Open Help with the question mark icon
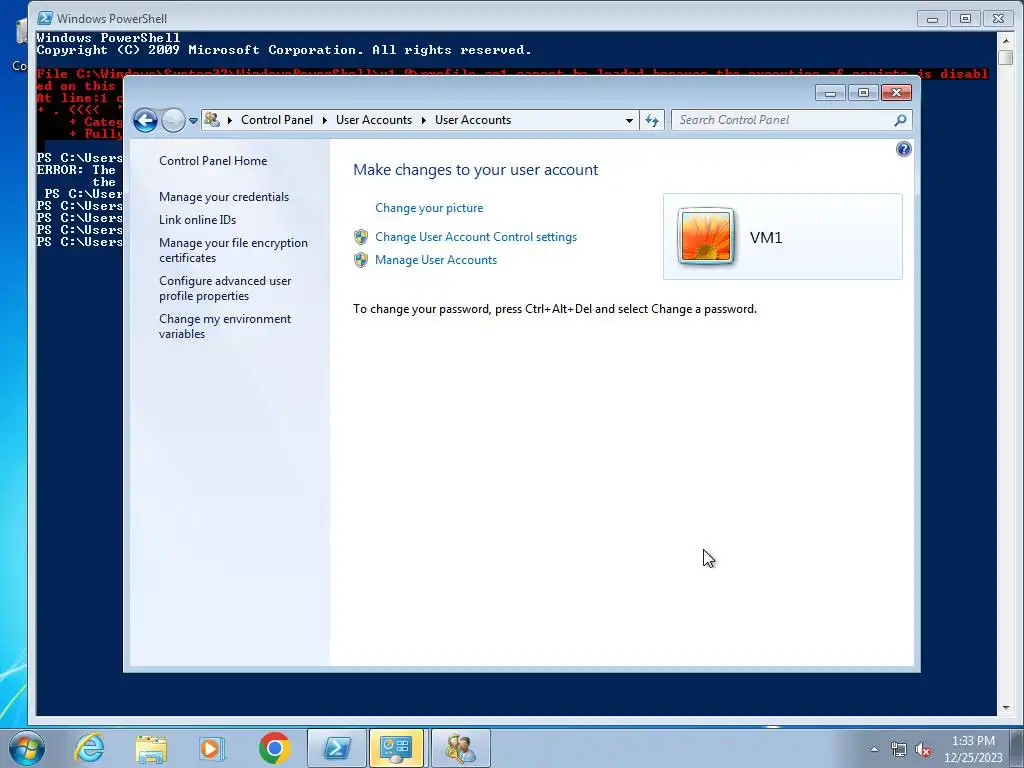 point(903,150)
